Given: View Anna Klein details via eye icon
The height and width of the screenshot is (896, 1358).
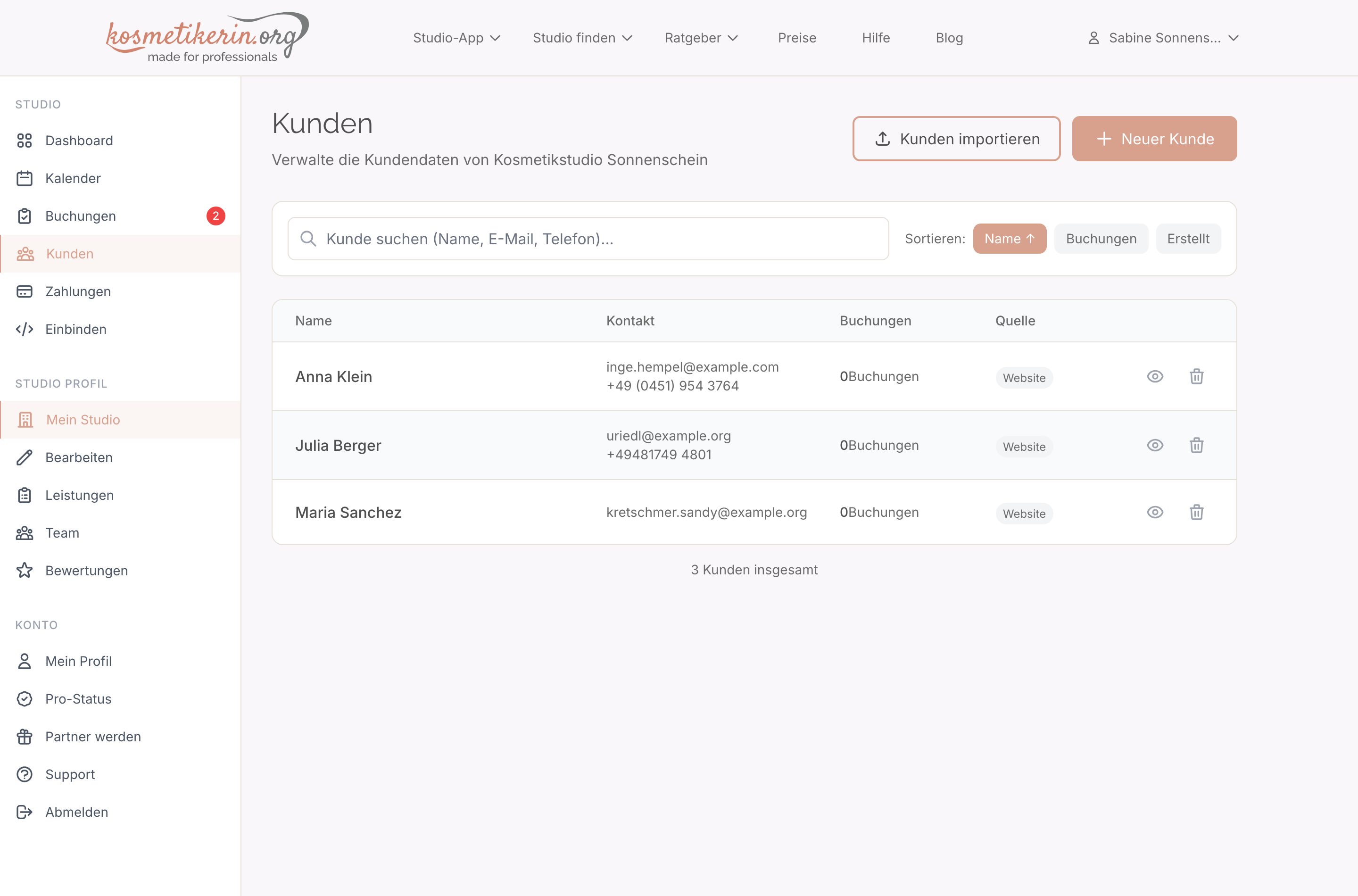Looking at the screenshot, I should pos(1155,376).
